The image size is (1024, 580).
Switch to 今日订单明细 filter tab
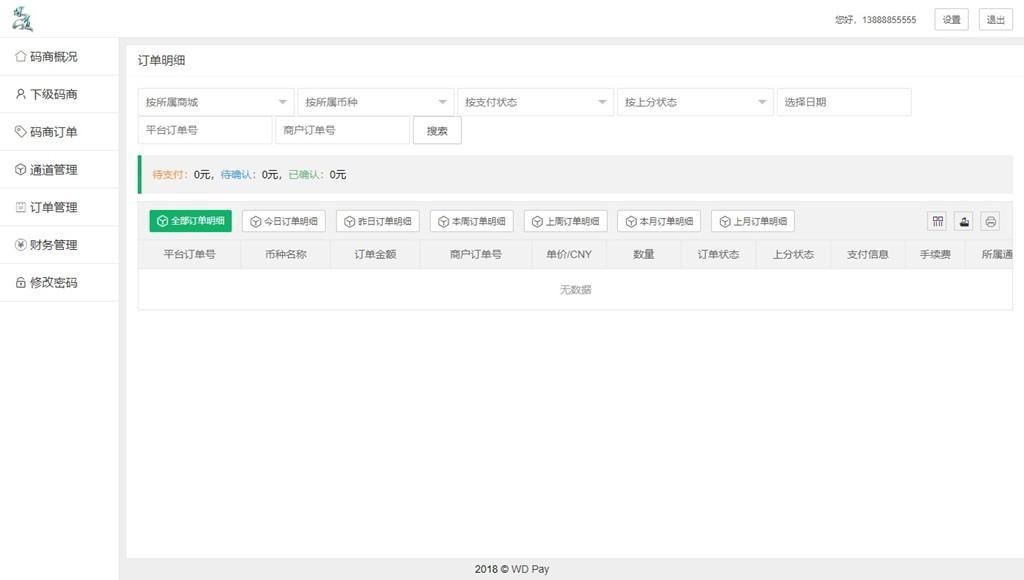pos(284,221)
